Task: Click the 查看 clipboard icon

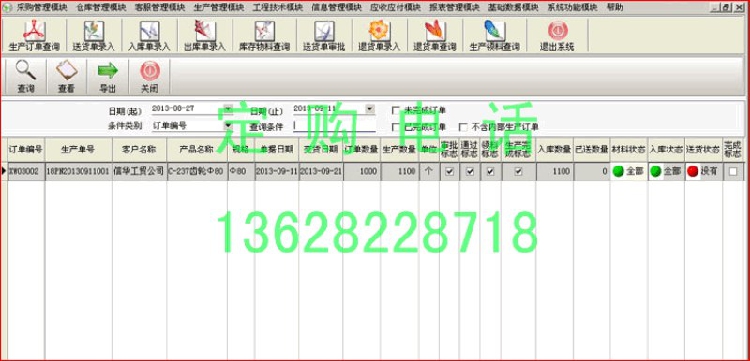Action: 66,77
